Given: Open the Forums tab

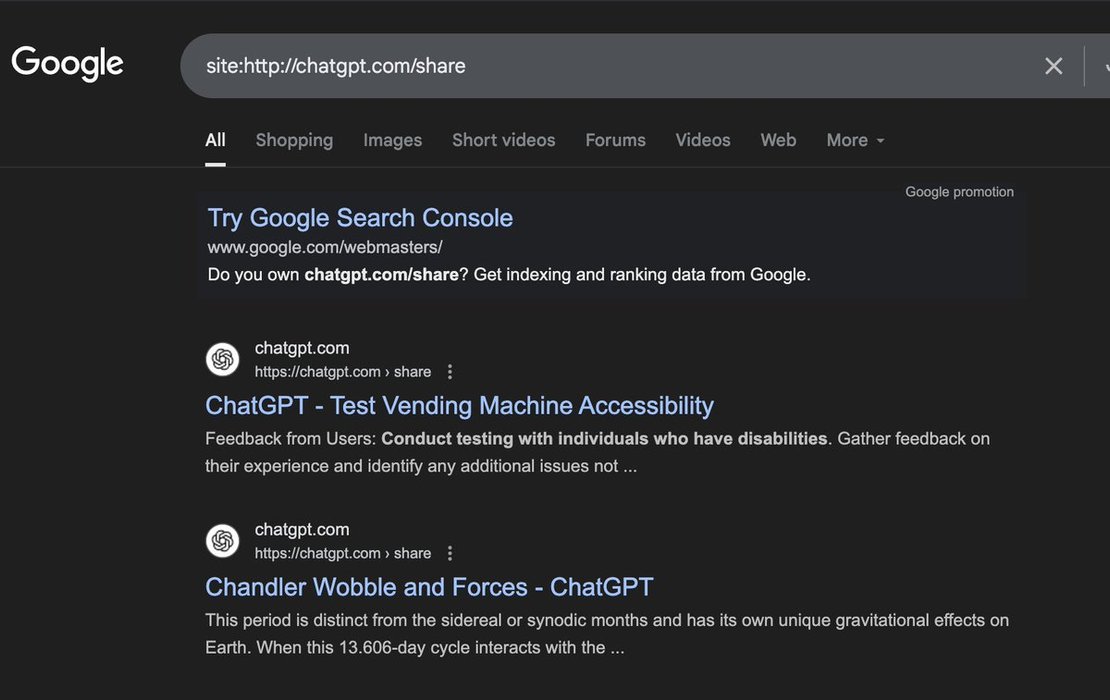Looking at the screenshot, I should [615, 140].
